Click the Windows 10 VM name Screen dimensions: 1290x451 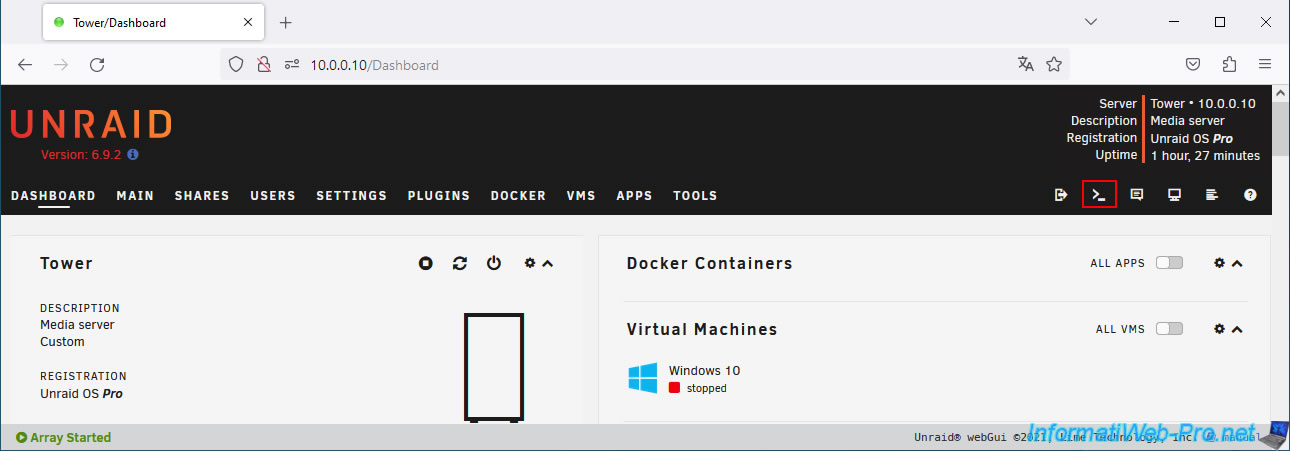(x=705, y=370)
